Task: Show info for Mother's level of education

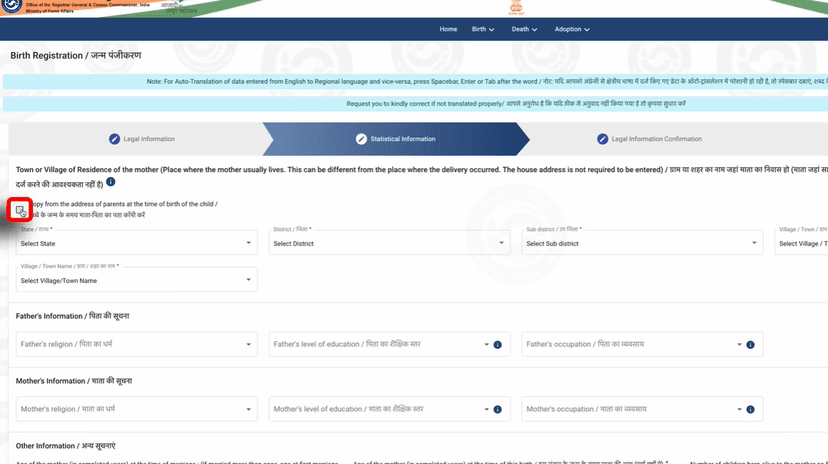Action: click(x=497, y=410)
